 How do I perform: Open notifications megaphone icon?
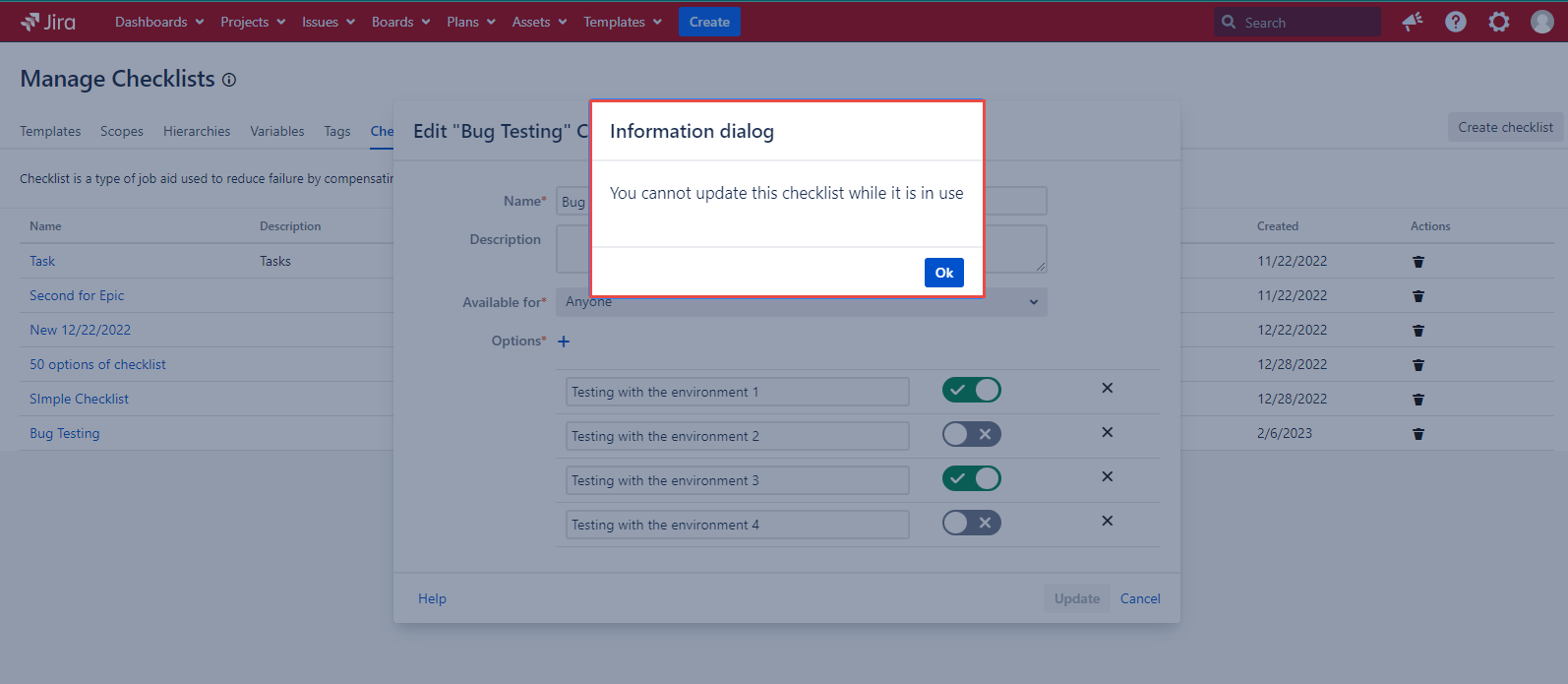coord(1413,22)
